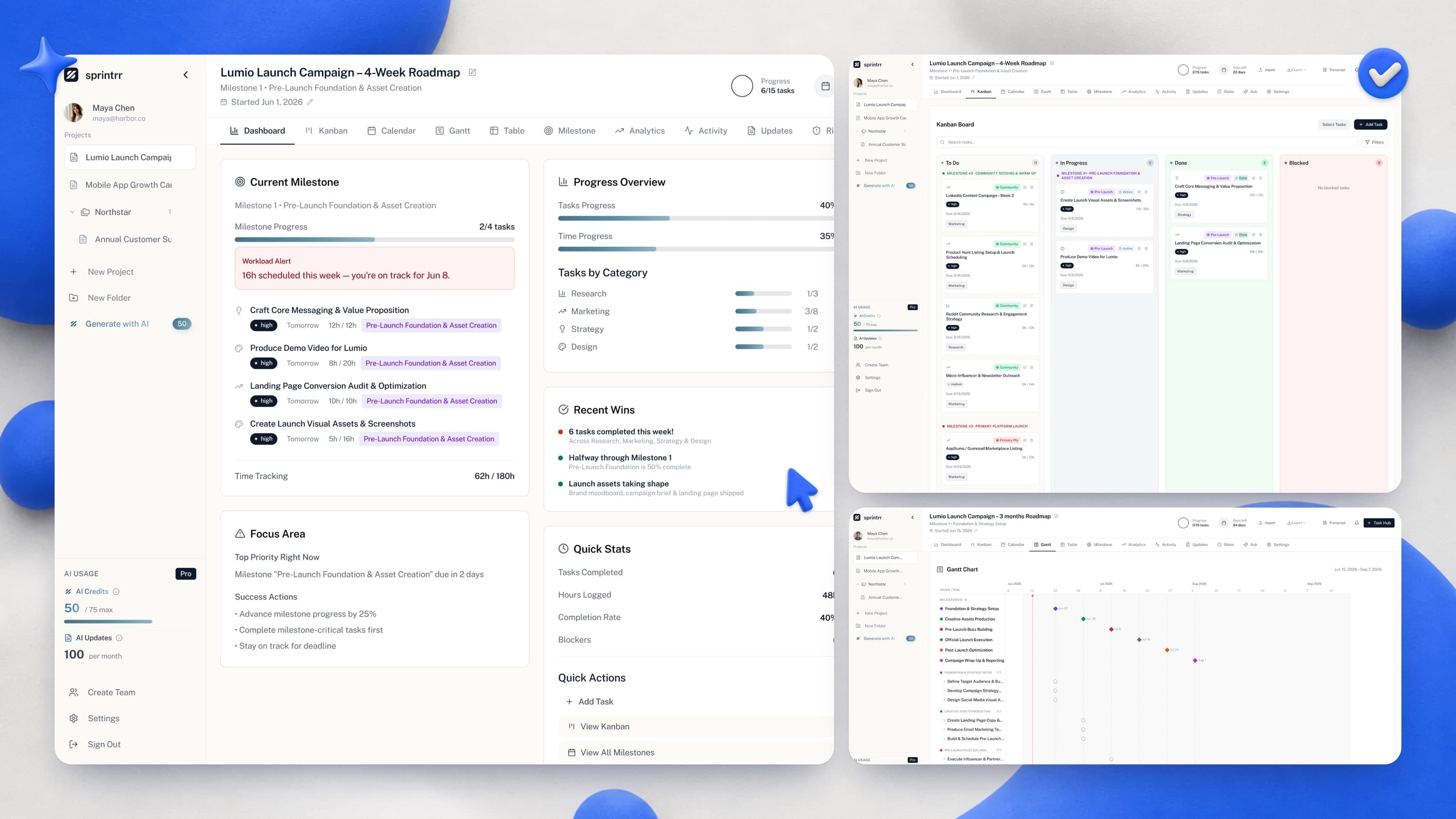This screenshot has width=1456, height=819.
Task: Click Add Task button in Kanban window
Action: (1371, 124)
